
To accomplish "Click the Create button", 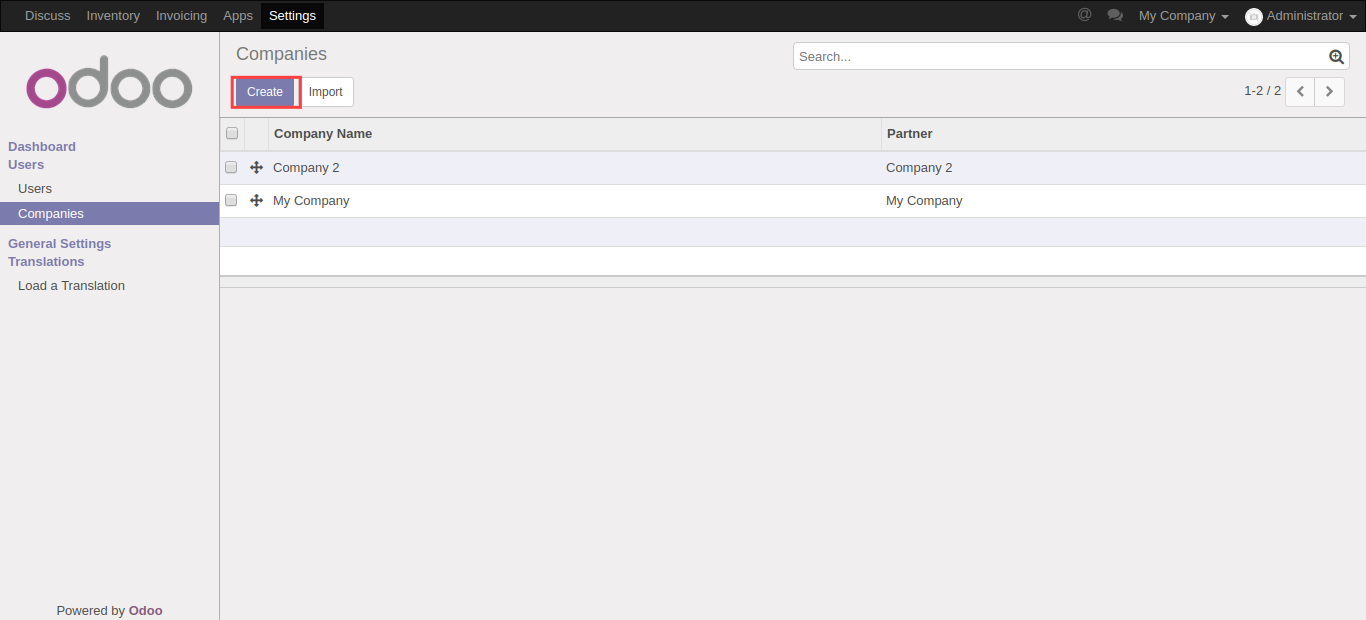I will point(265,92).
